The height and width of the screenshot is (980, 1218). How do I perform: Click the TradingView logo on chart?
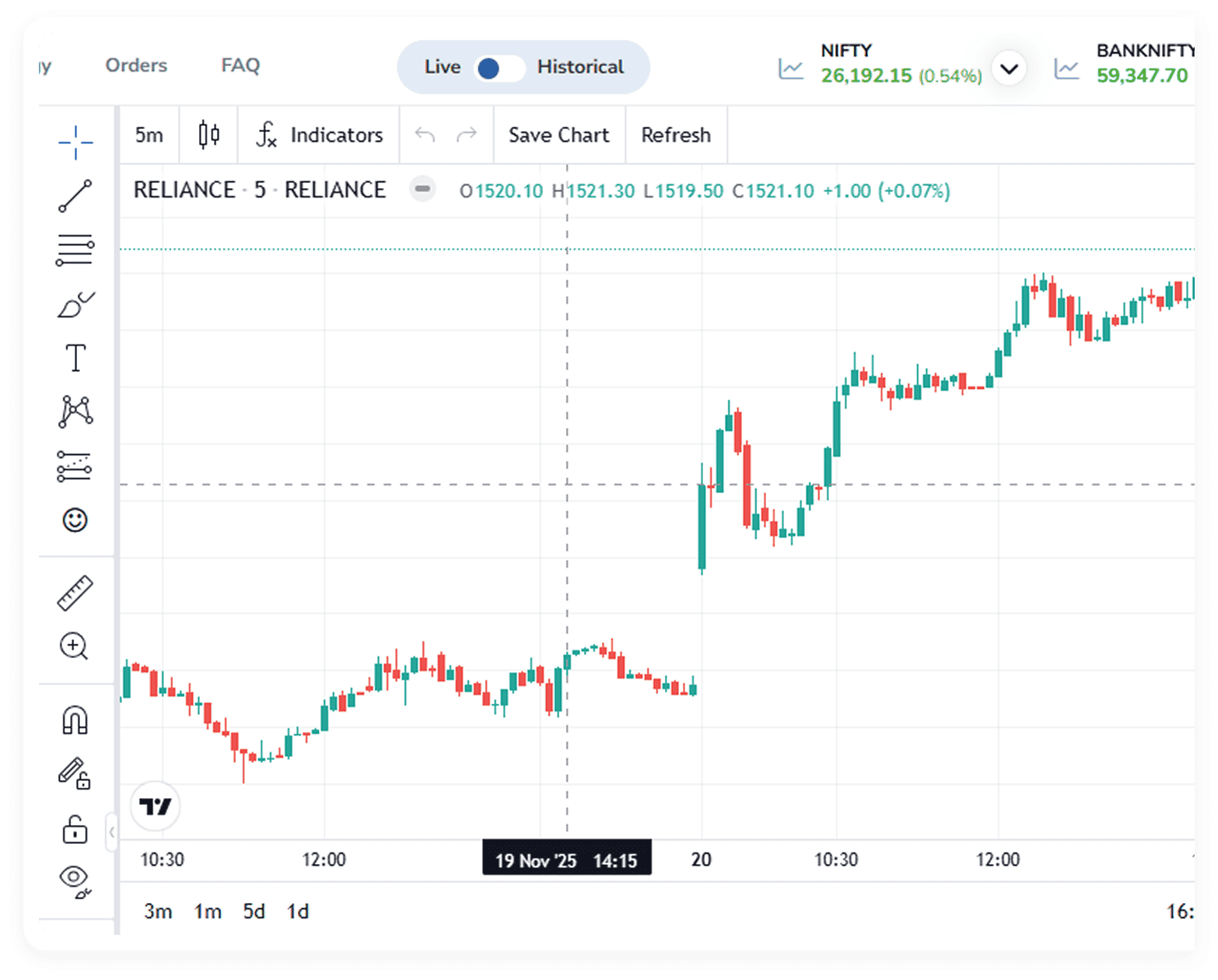[156, 807]
